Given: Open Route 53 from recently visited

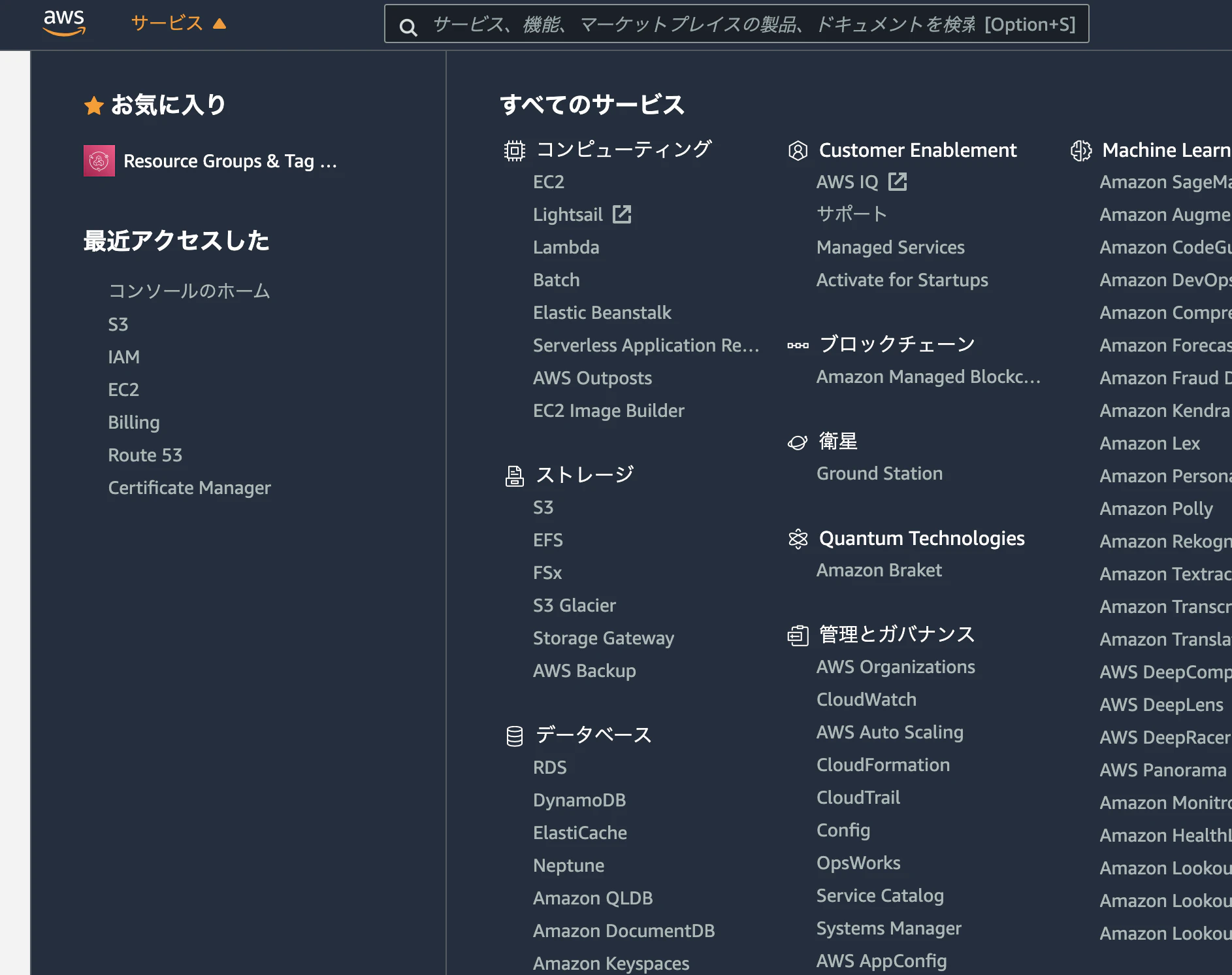Looking at the screenshot, I should point(145,455).
